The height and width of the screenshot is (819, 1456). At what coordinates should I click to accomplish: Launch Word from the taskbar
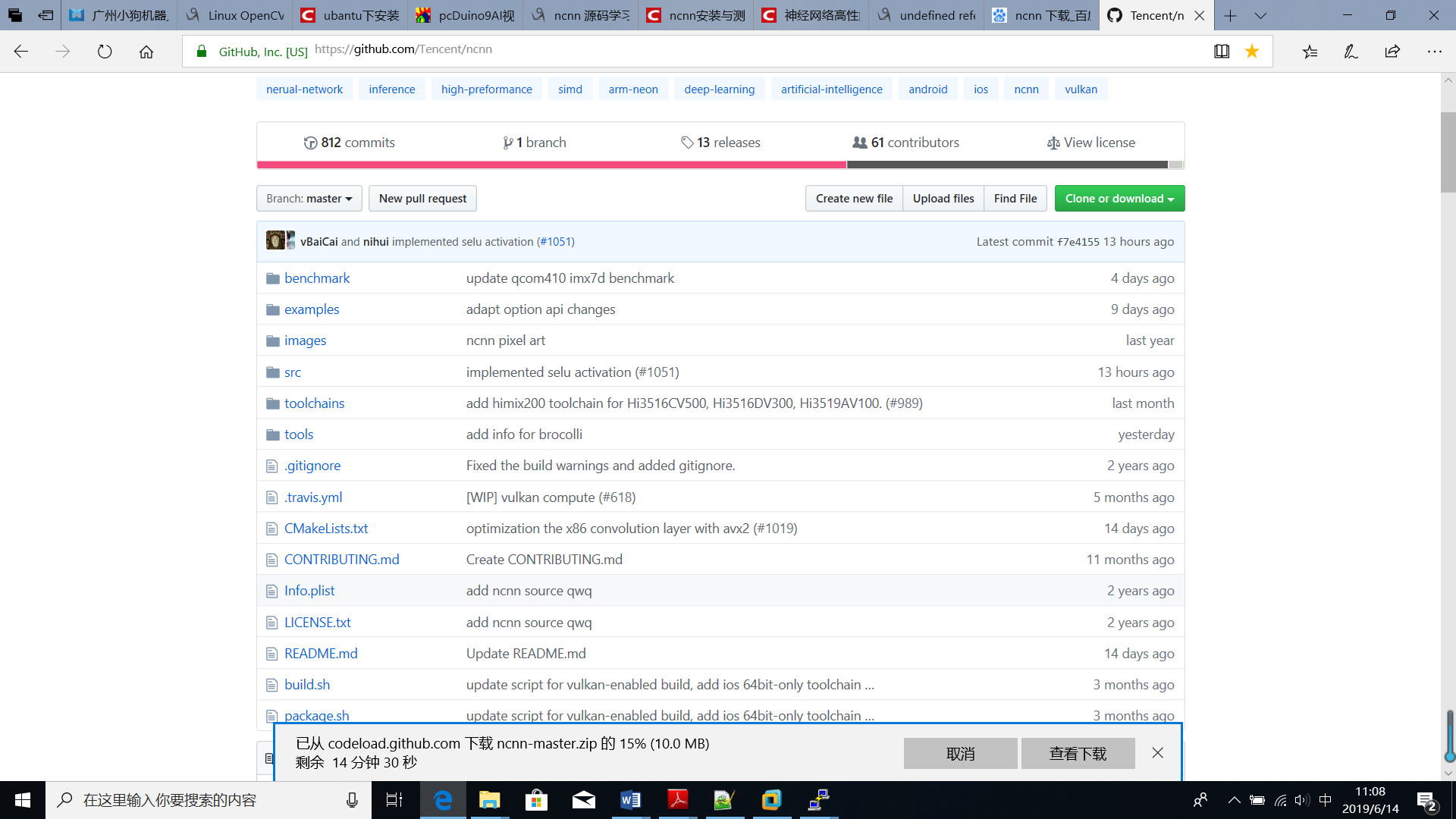coord(630,799)
